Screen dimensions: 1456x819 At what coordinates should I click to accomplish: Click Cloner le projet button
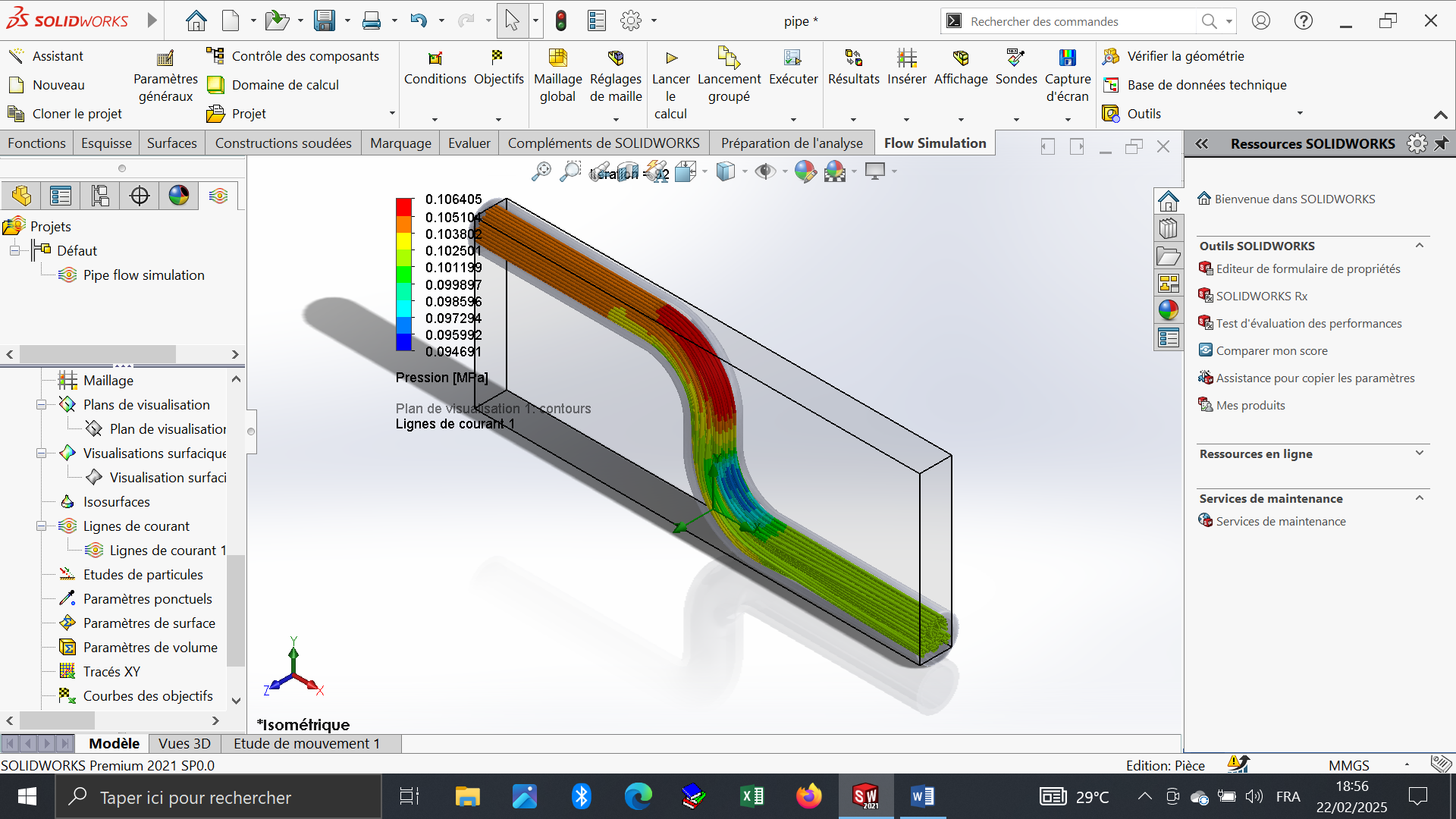(x=77, y=114)
